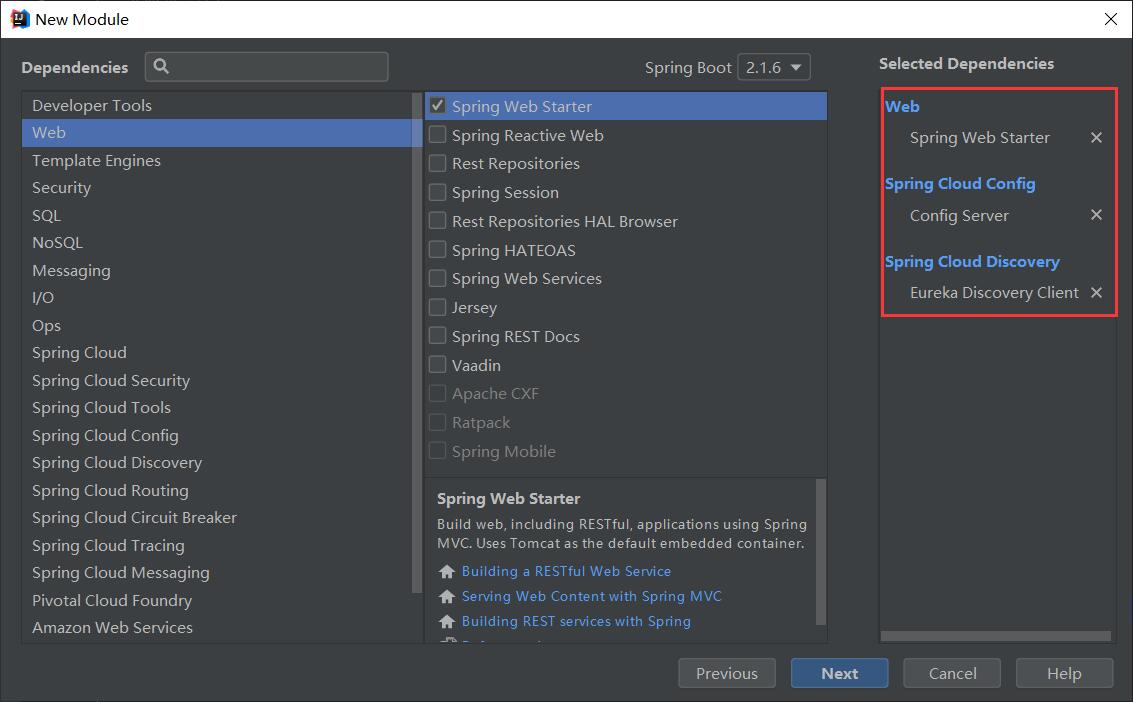
Task: Check the Vaadin dependency checkbox
Action: 437,365
